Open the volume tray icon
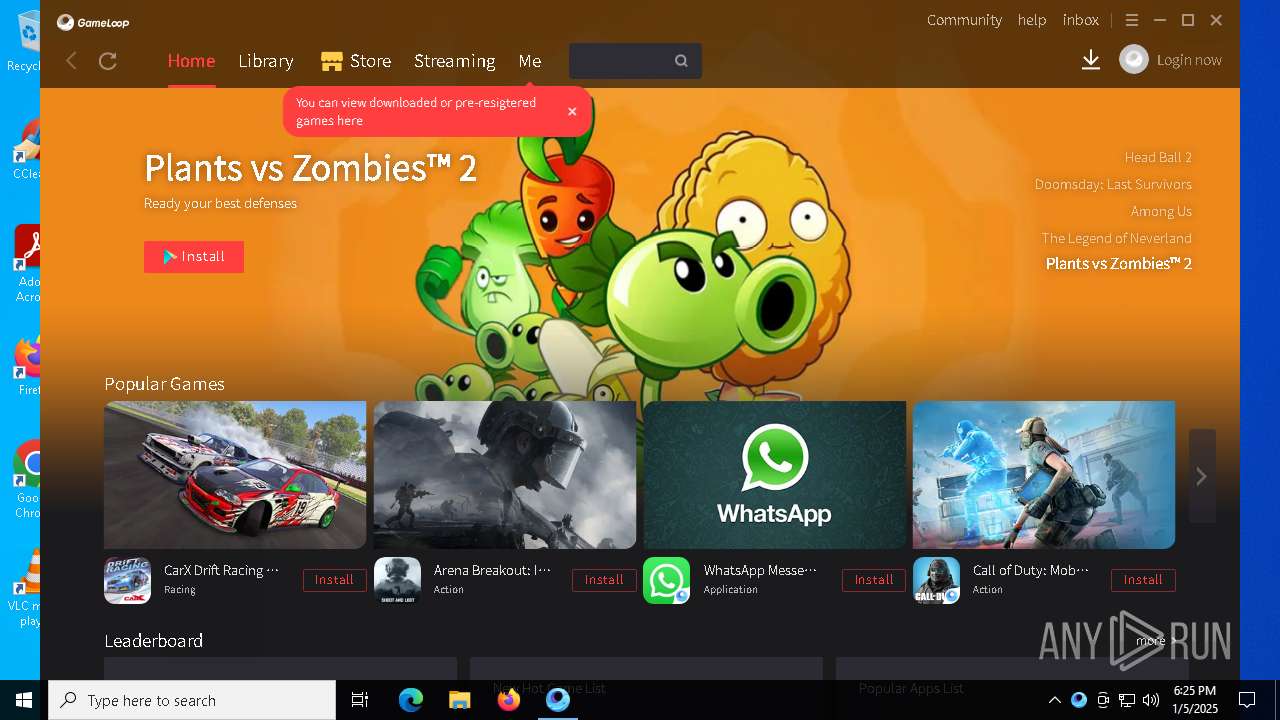1280x720 pixels. (x=1151, y=700)
